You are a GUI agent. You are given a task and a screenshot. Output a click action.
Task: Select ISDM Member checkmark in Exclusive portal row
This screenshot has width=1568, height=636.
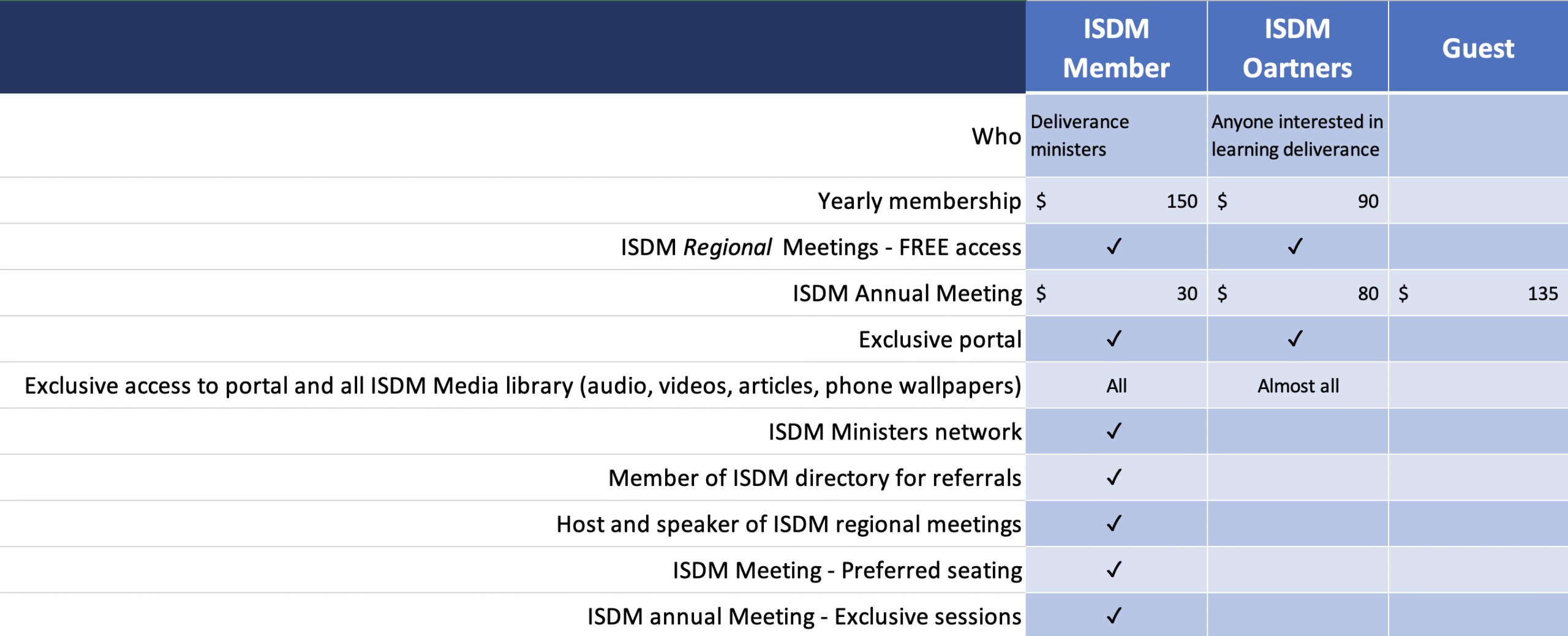click(x=1114, y=339)
